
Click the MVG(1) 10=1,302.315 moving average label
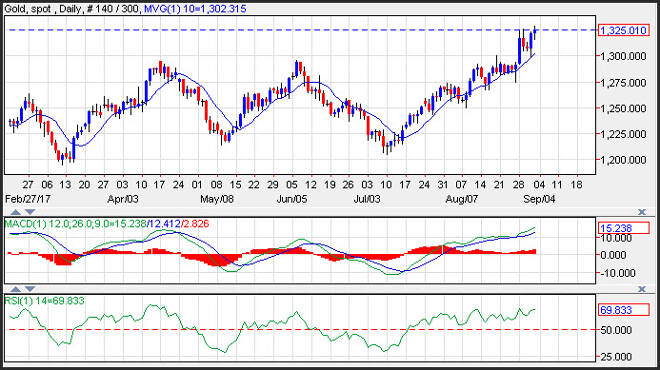[195, 8]
